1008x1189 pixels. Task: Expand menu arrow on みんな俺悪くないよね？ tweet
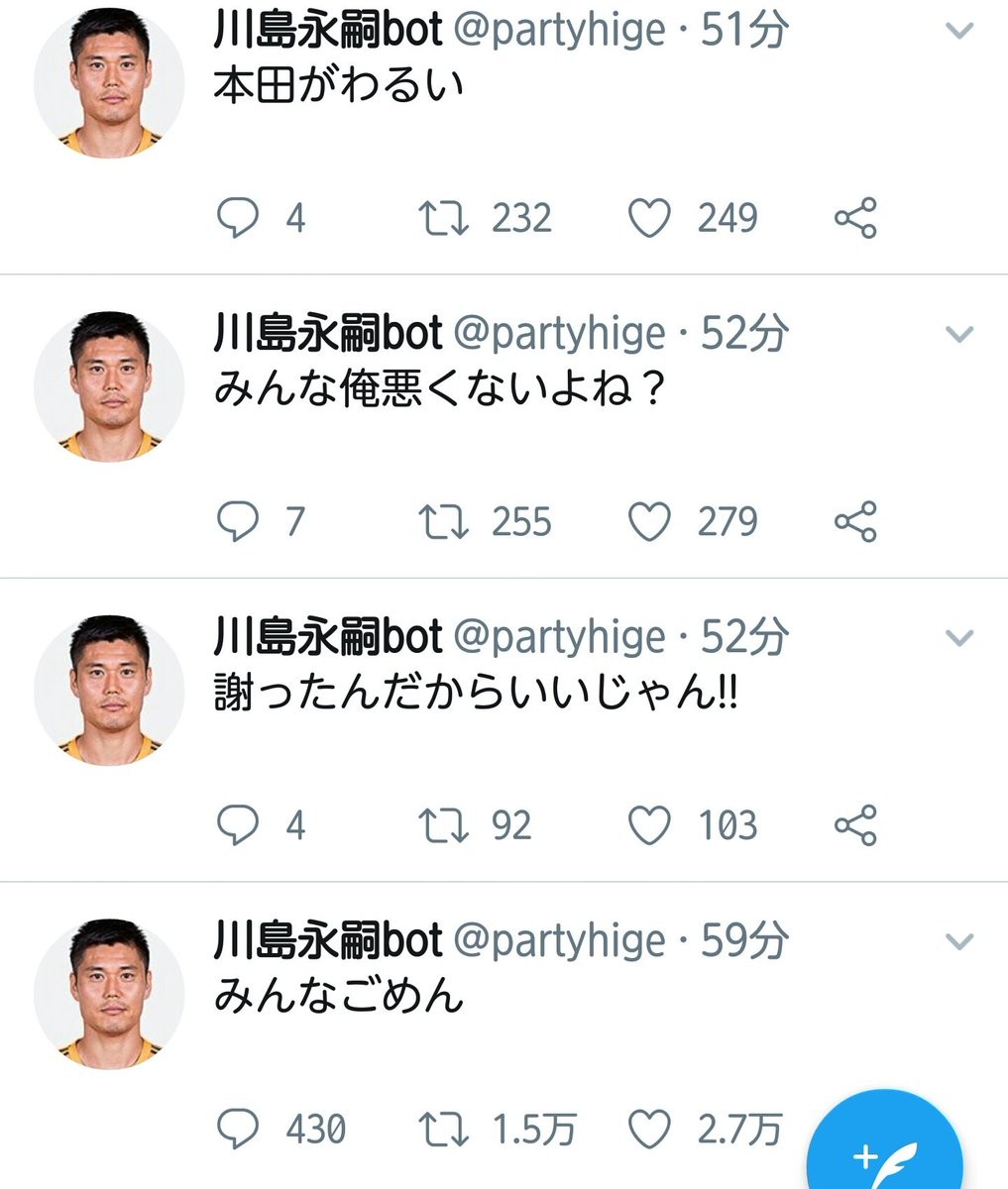pyautogui.click(x=958, y=335)
